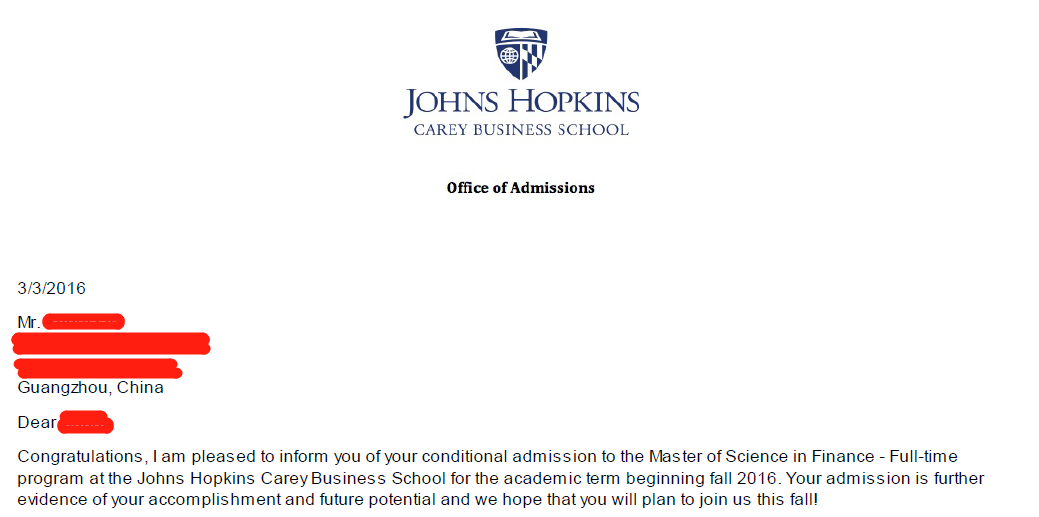Click the red redacted name after Dear
The height and width of the screenshot is (517, 1039).
pyautogui.click(x=85, y=423)
